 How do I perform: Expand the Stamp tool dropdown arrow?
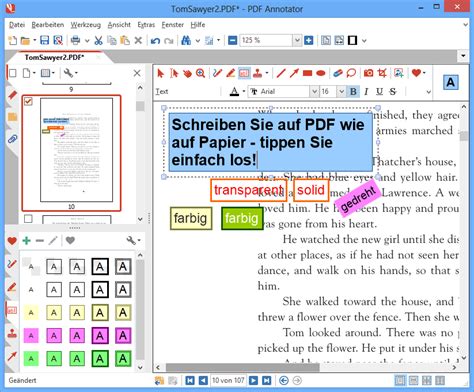point(267,73)
